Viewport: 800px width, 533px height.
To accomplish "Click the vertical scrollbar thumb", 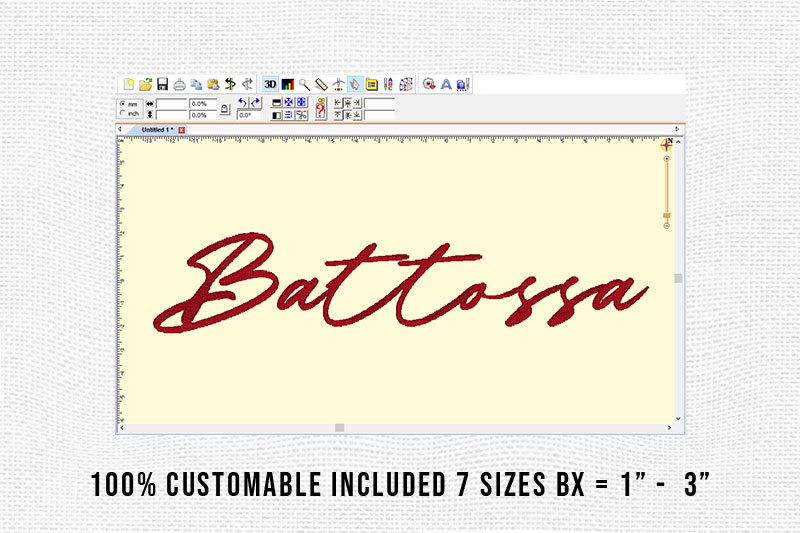I will point(678,278).
